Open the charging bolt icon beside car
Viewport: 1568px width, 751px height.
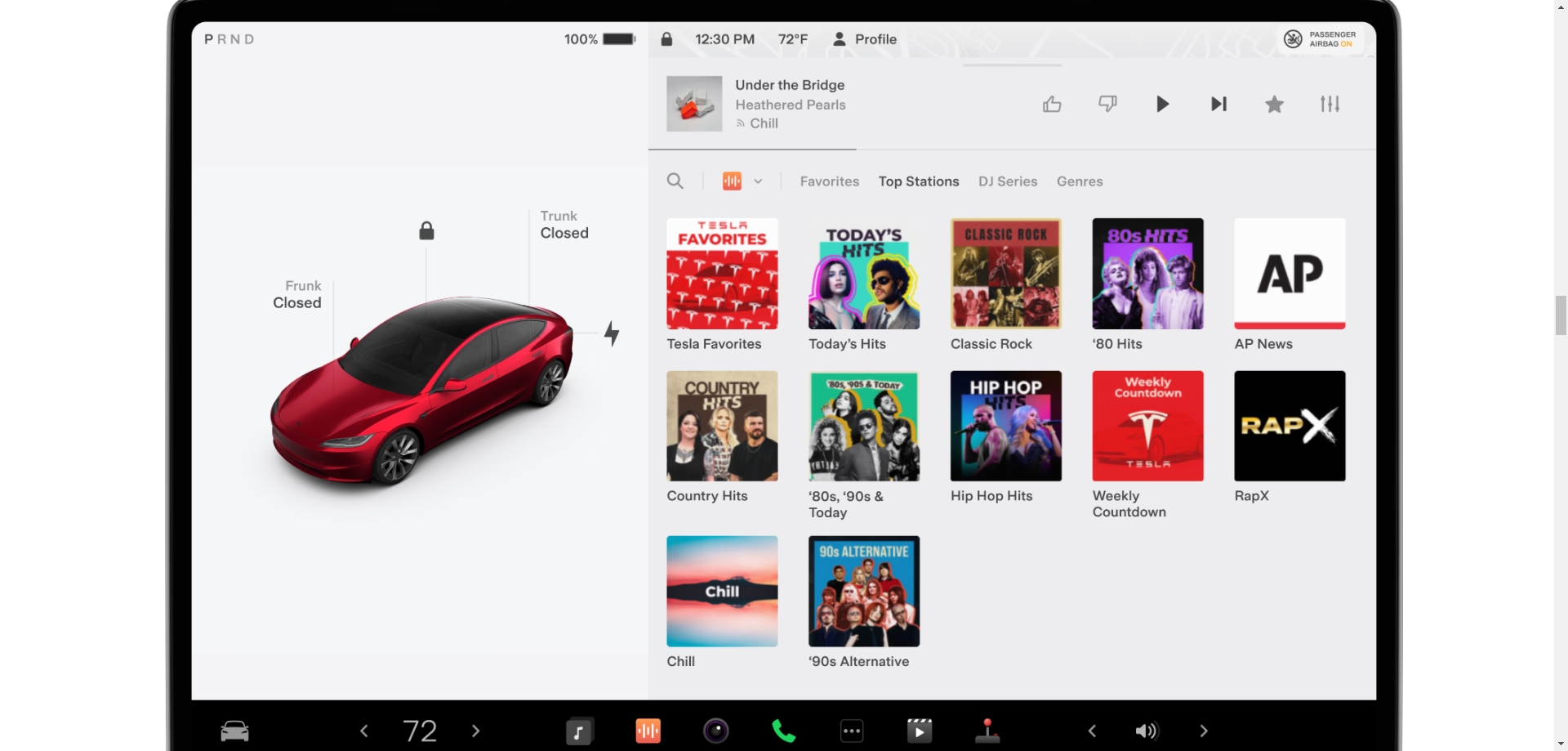pos(612,333)
